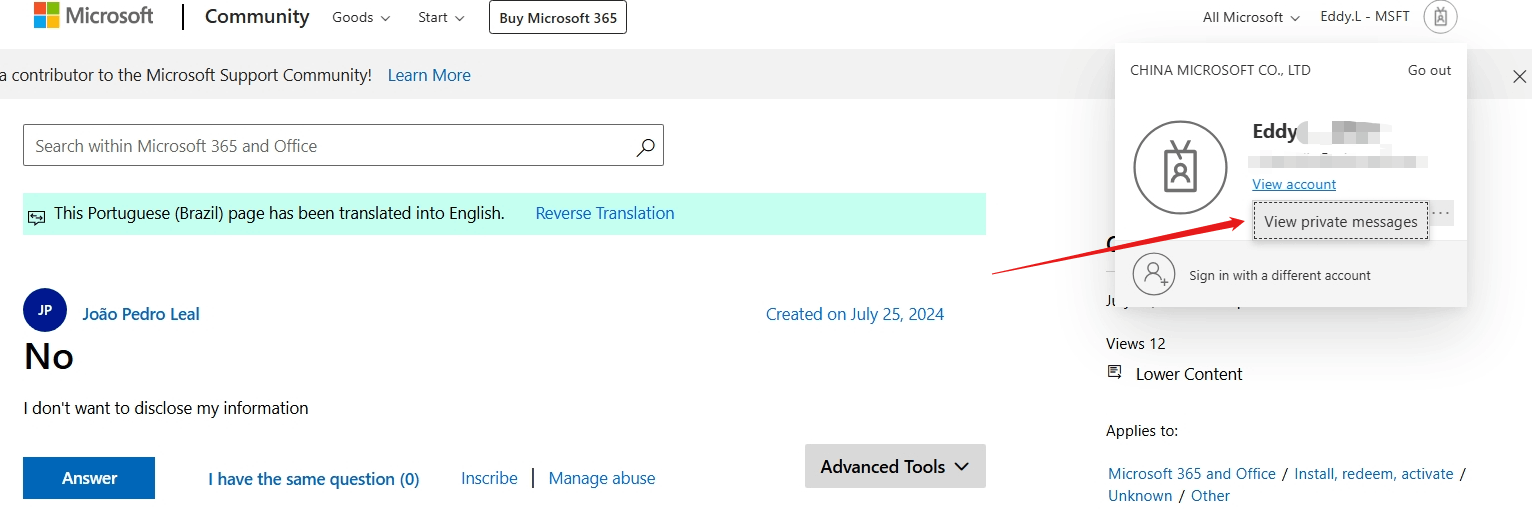
Task: Click I have the same question (0)
Action: tap(314, 479)
